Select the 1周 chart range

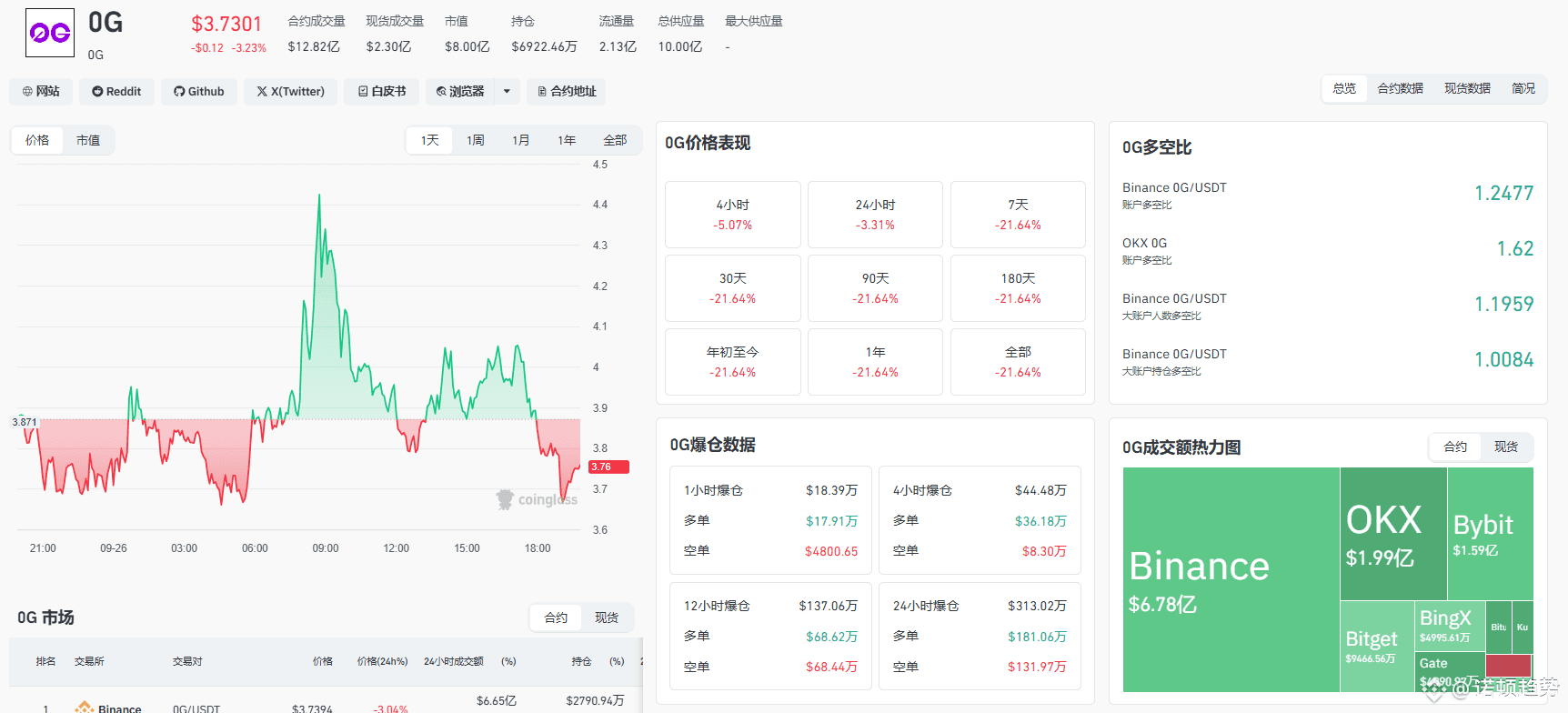click(476, 140)
